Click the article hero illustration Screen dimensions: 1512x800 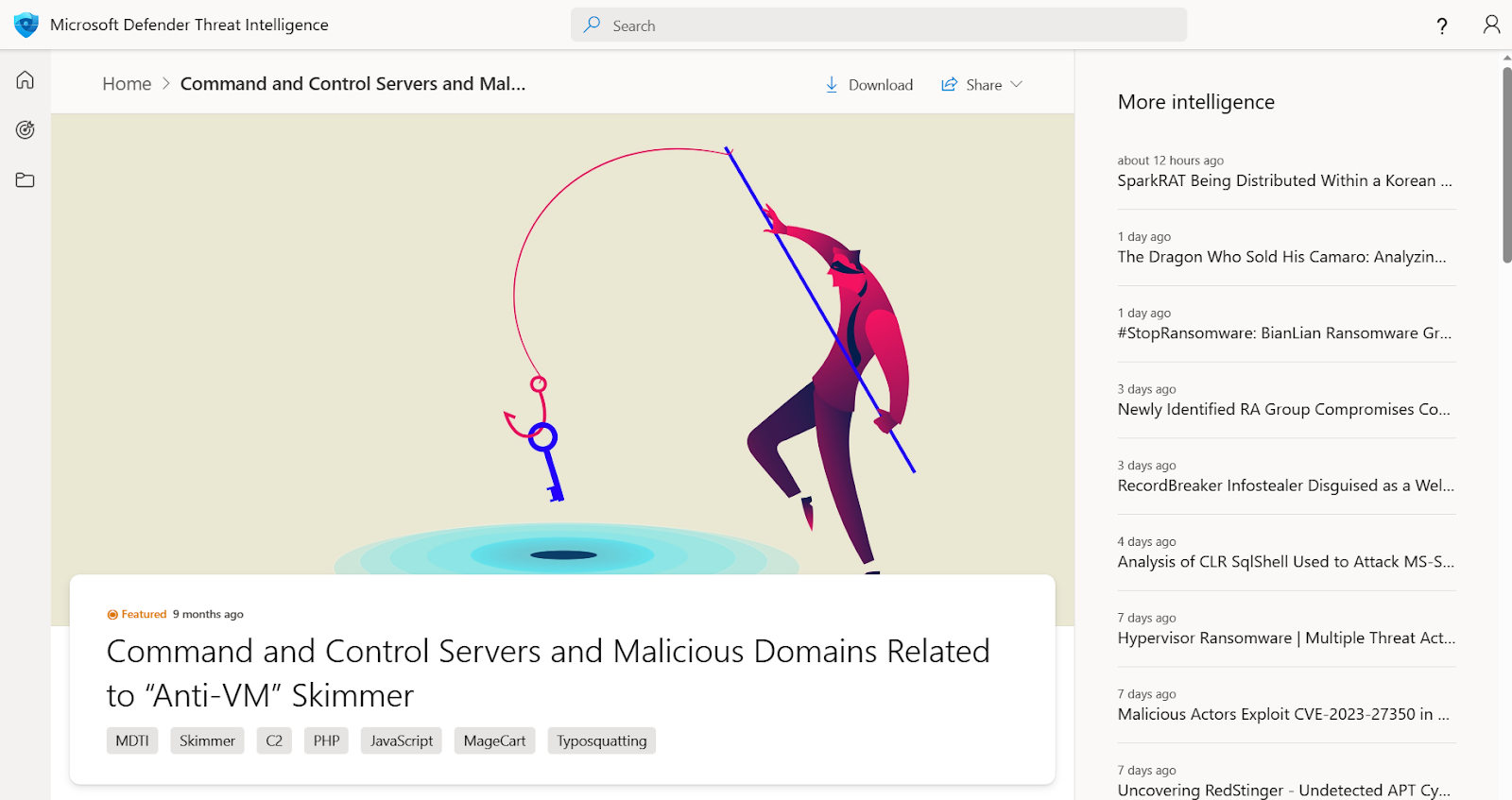tap(562, 345)
